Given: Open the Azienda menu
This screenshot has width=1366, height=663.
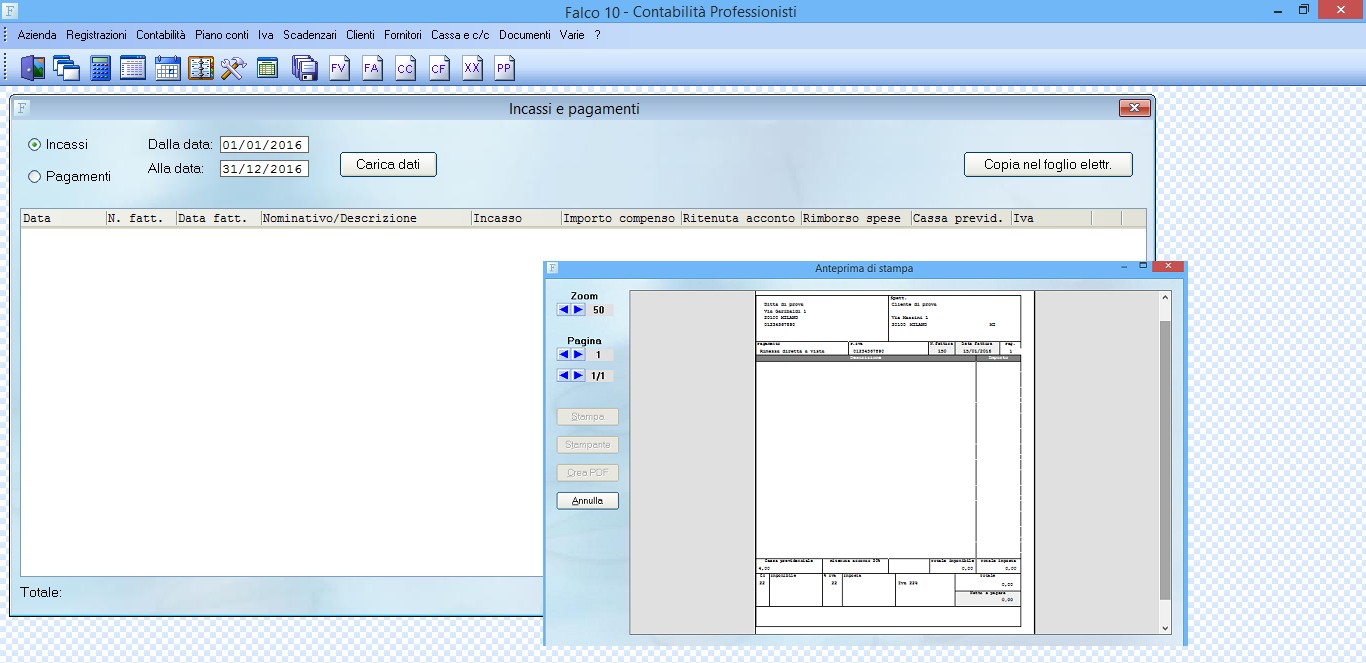Looking at the screenshot, I should point(37,35).
